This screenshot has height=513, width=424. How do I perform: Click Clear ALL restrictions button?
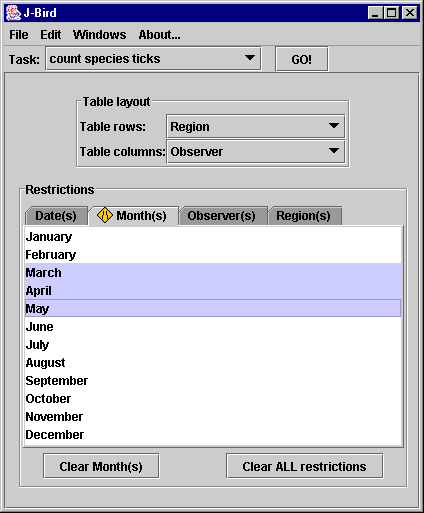click(x=304, y=466)
